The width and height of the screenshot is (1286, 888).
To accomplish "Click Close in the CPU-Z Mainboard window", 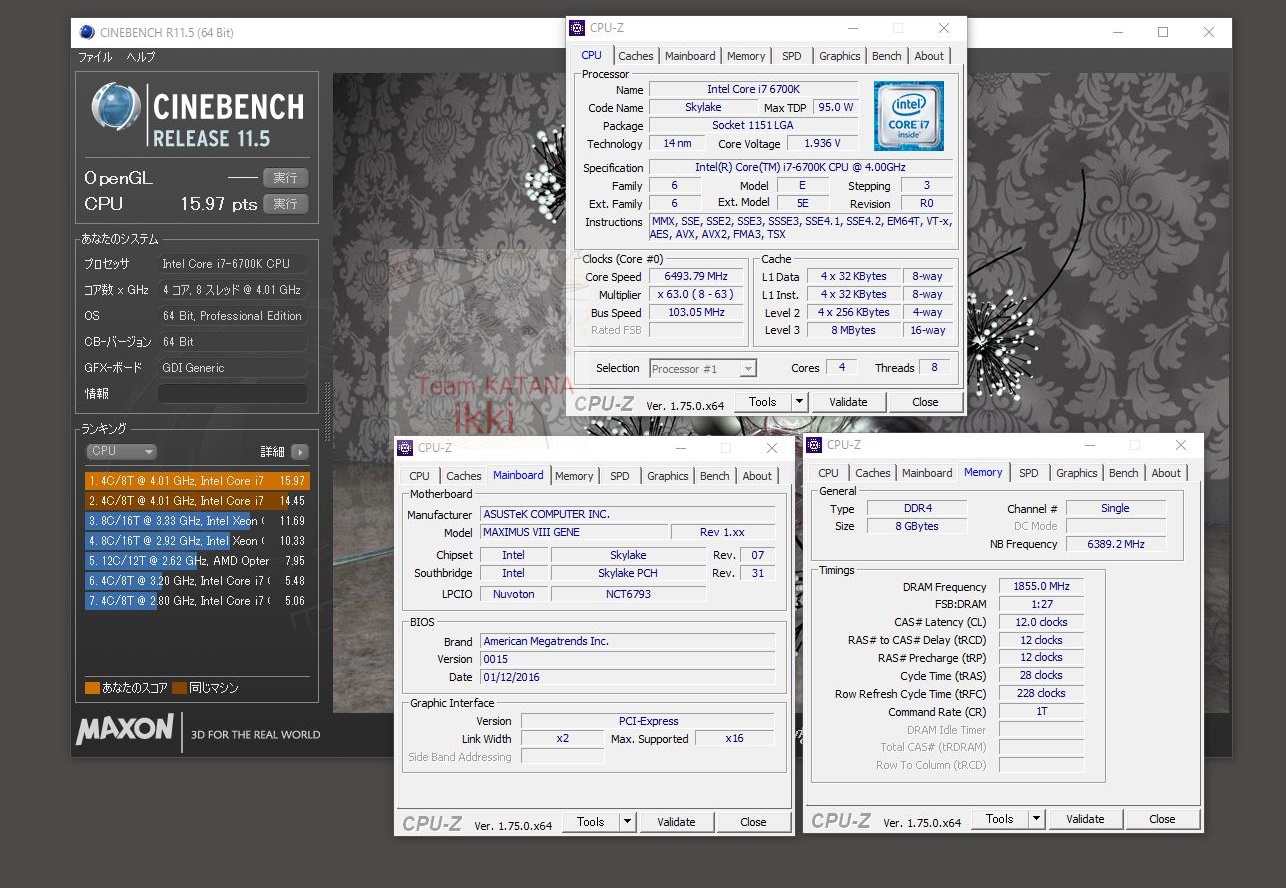I will tap(753, 822).
